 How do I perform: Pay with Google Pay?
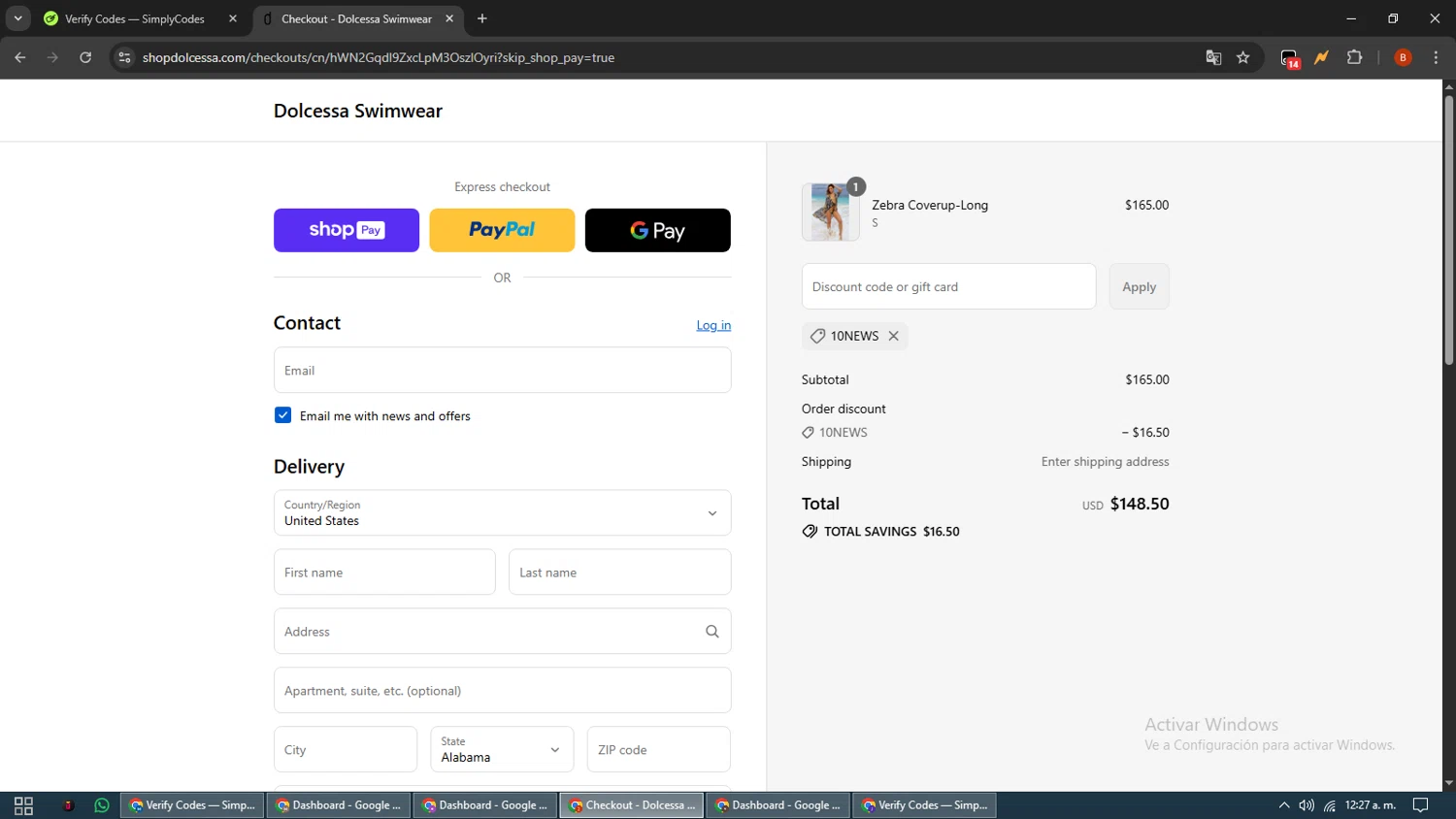click(658, 230)
